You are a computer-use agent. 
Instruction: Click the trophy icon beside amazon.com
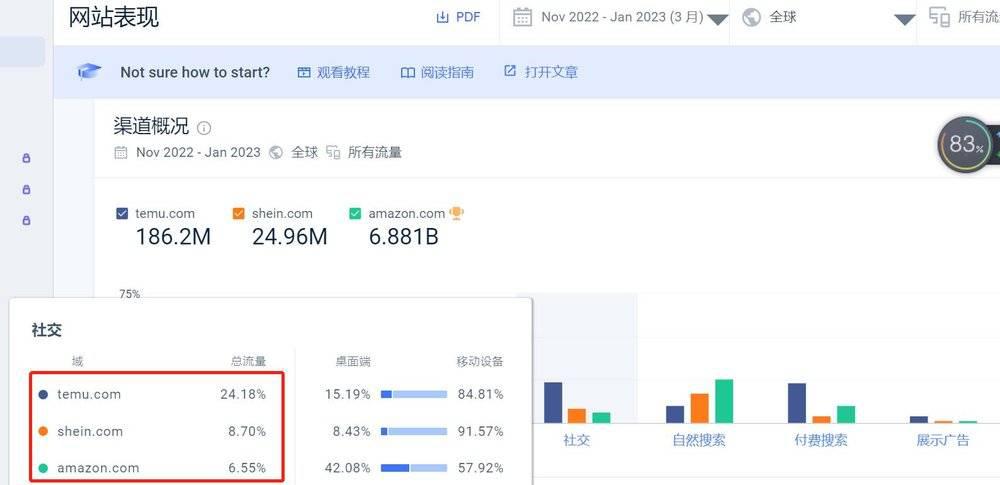[456, 213]
